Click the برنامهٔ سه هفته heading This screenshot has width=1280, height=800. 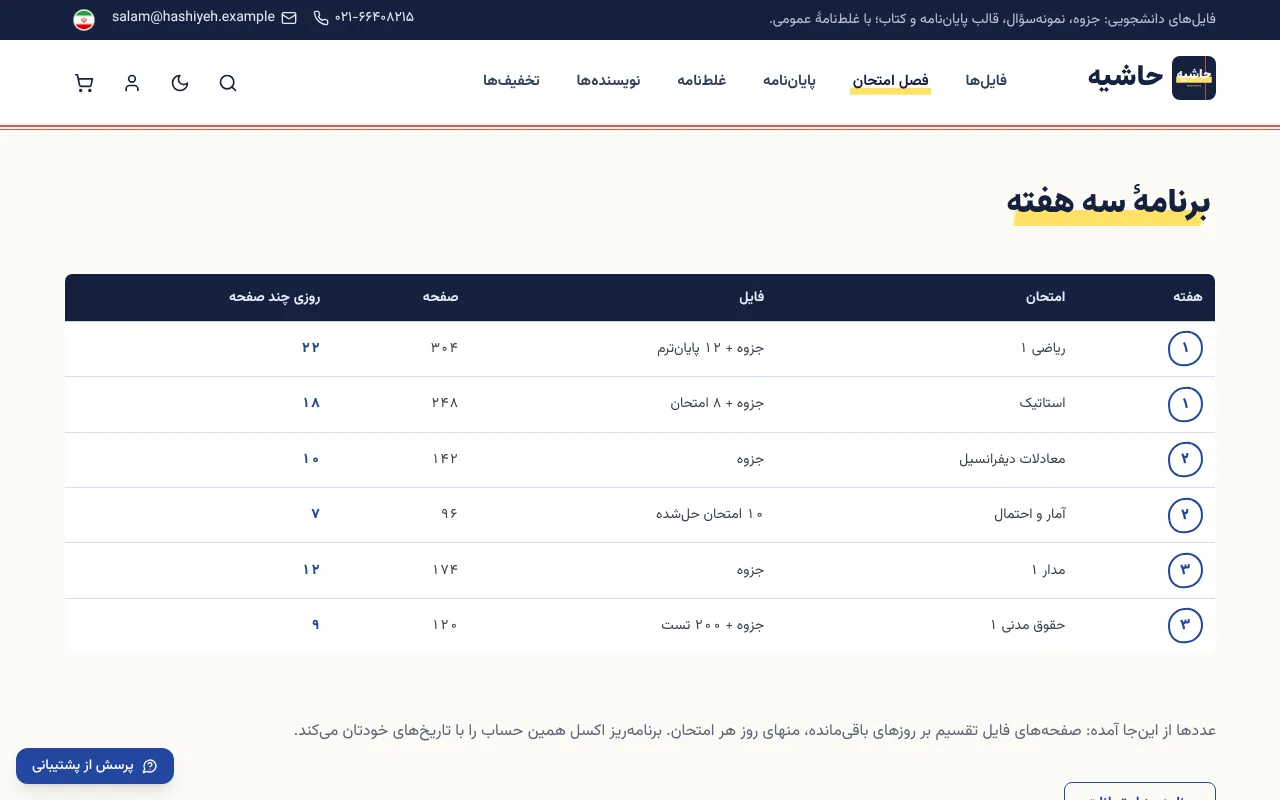(1108, 202)
